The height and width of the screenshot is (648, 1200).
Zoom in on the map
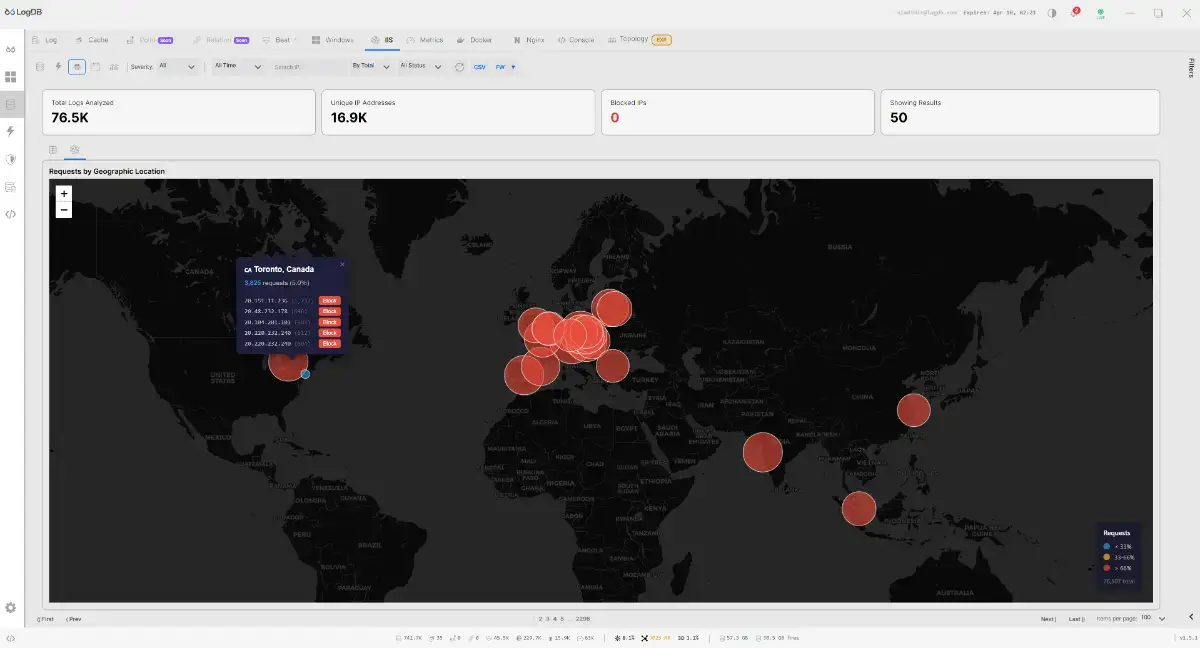point(64,194)
